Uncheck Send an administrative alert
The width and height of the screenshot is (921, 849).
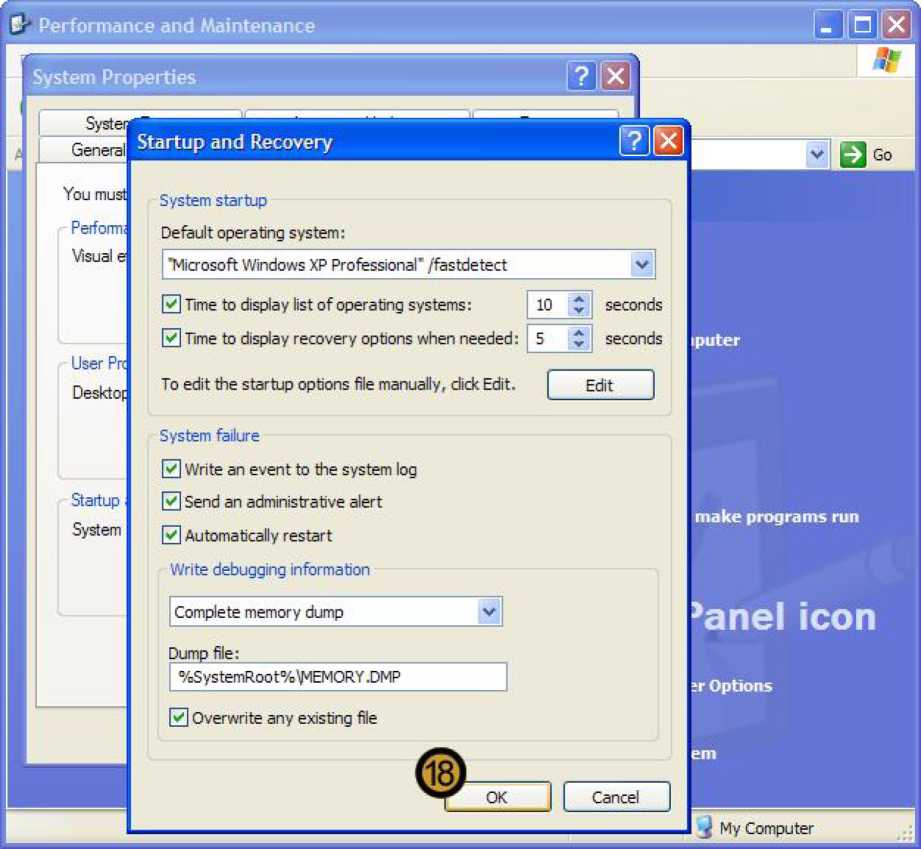171,501
